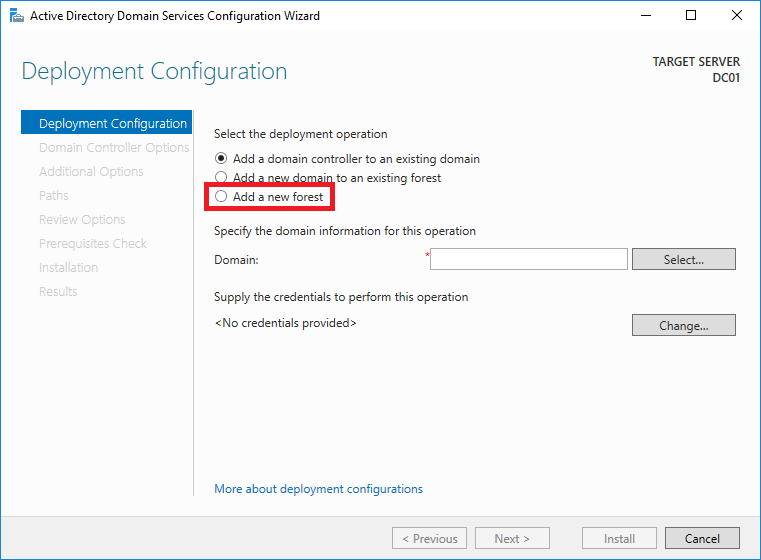The height and width of the screenshot is (560, 761).
Task: Go to Prerequisites Check step
Action: click(x=93, y=244)
